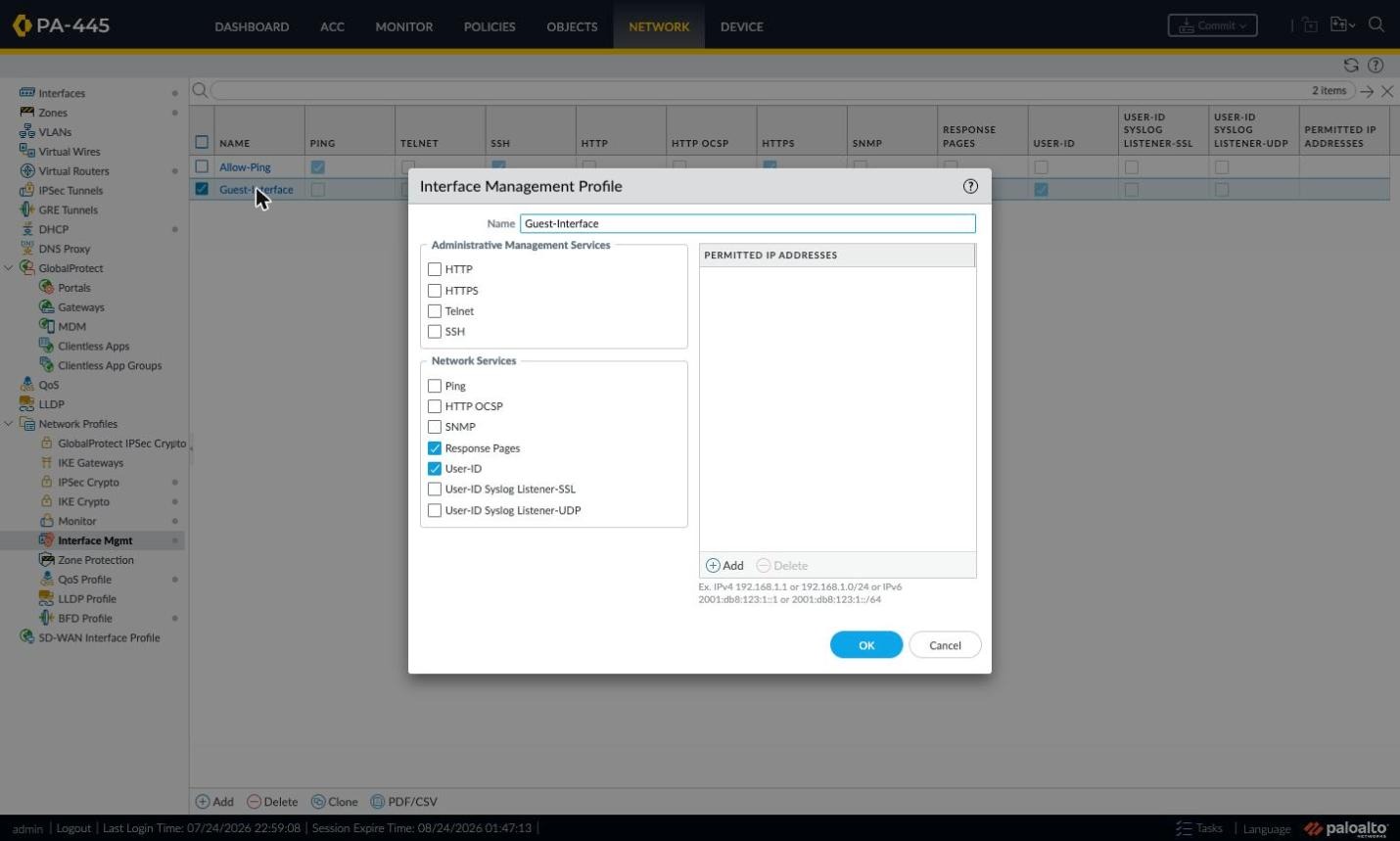Image resolution: width=1400 pixels, height=841 pixels.
Task: Click the VLANs sidebar icon
Action: [x=27, y=131]
